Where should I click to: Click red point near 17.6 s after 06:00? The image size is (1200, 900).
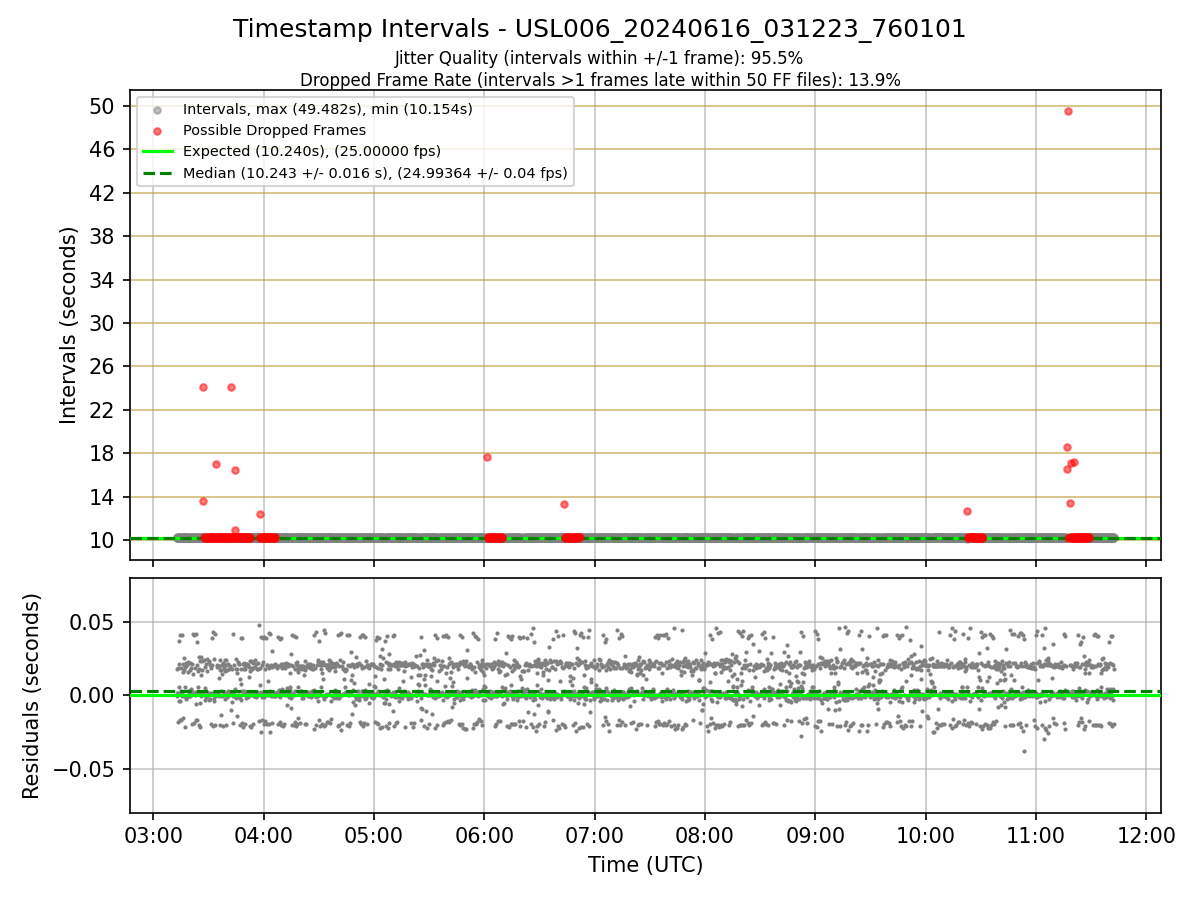[487, 457]
